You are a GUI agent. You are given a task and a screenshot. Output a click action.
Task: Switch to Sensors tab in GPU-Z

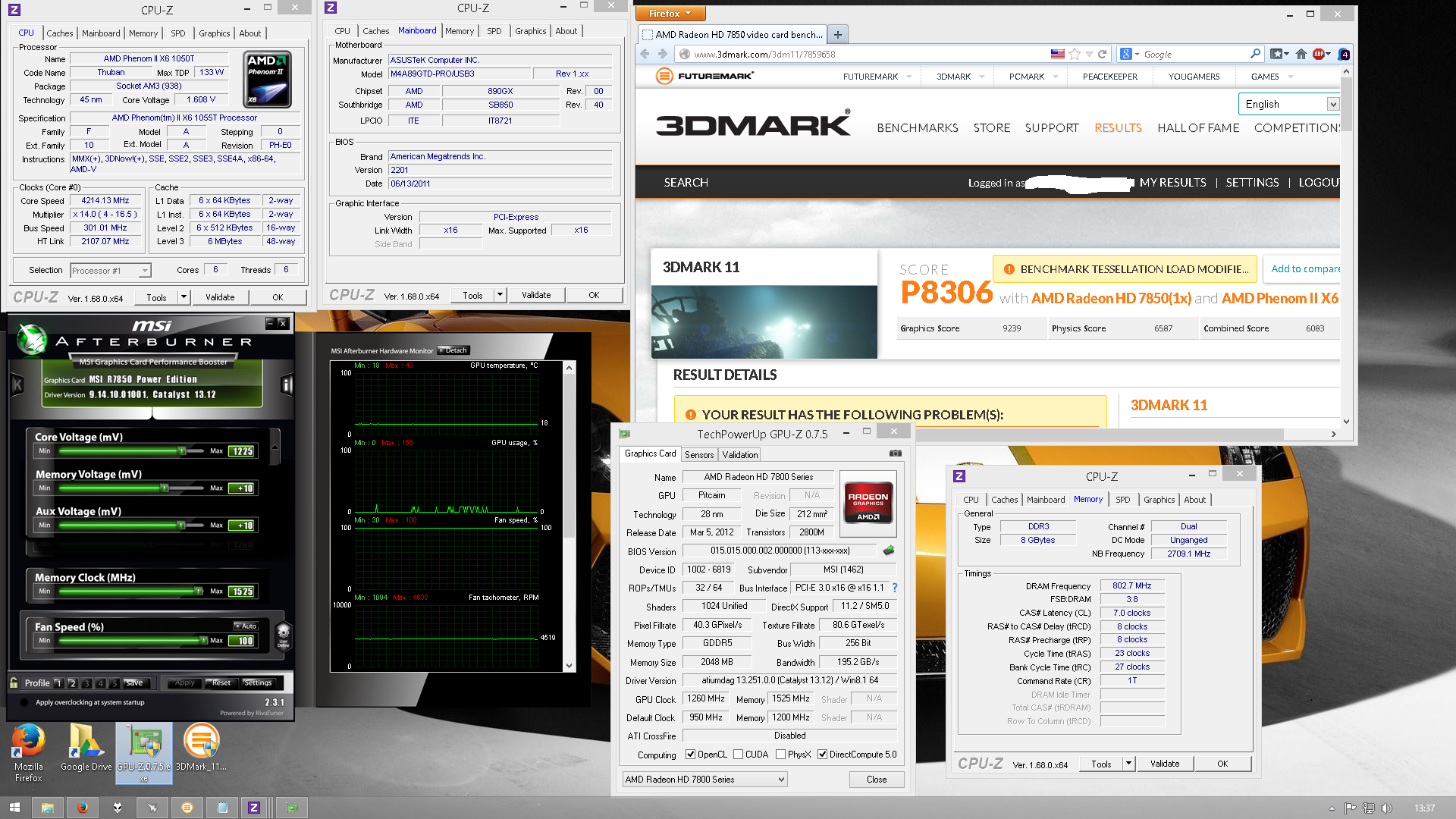tap(699, 455)
